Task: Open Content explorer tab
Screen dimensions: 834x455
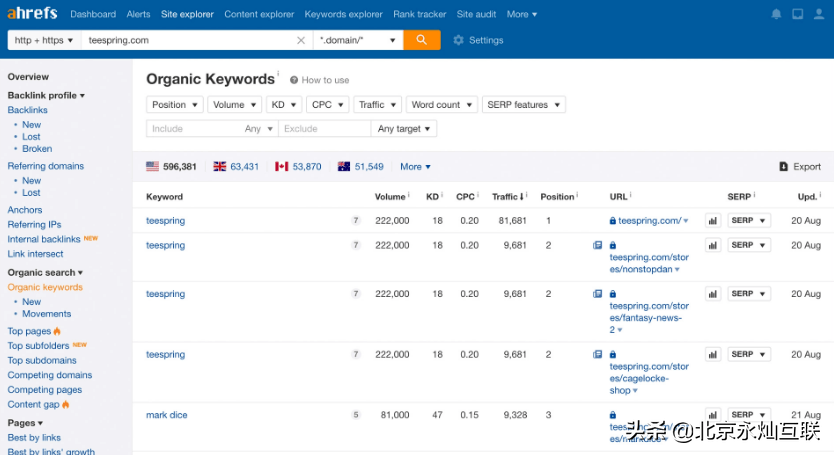Action: pos(259,14)
